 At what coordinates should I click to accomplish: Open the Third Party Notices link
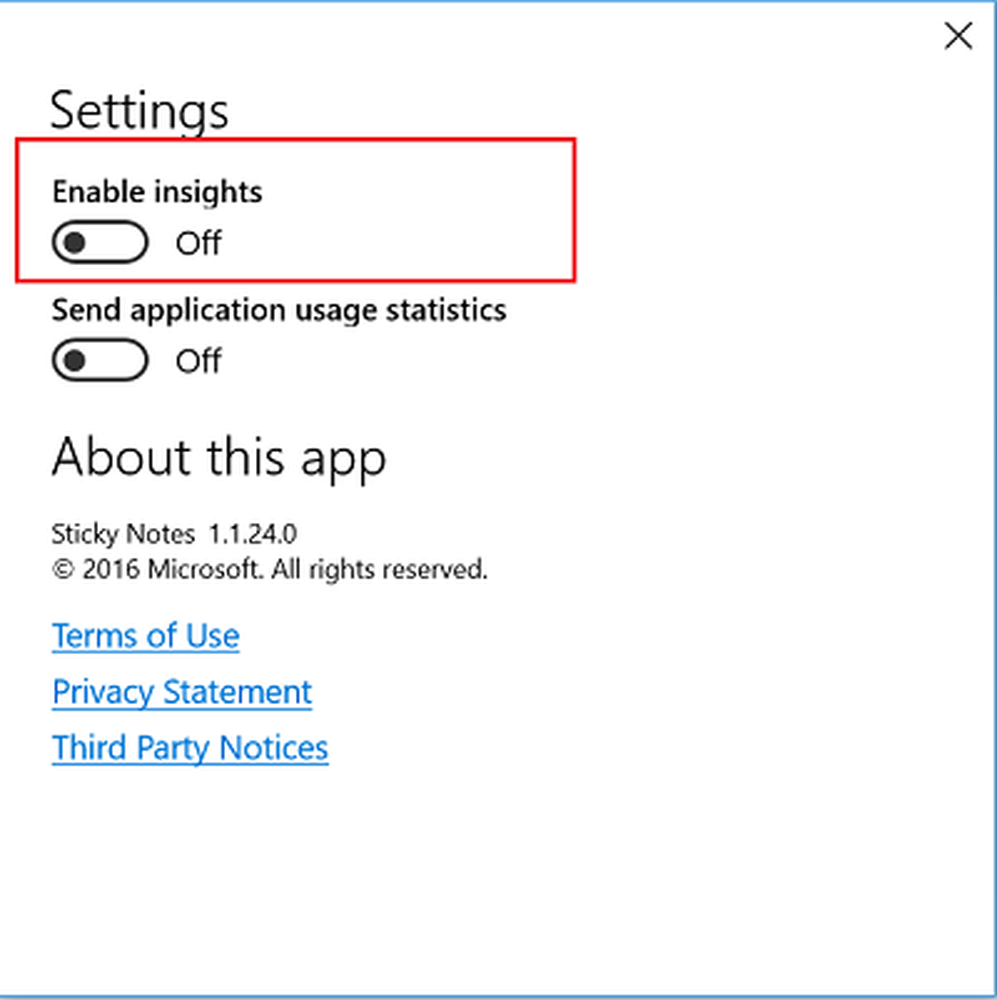pyautogui.click(x=190, y=748)
